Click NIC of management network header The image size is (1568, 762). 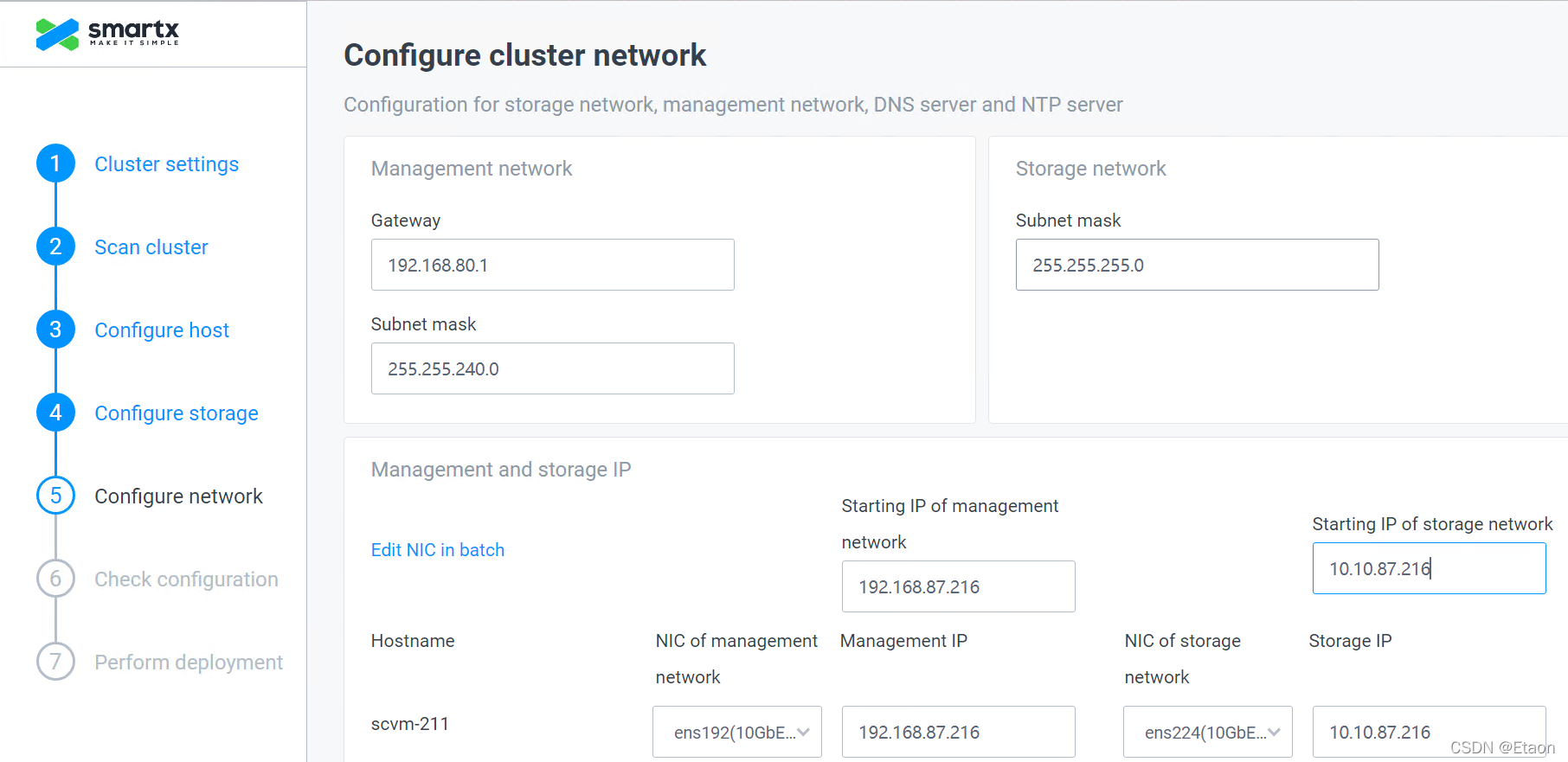tap(736, 659)
